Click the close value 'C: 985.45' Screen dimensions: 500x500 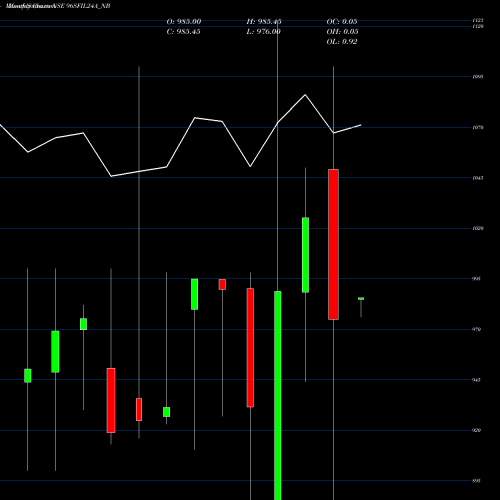pos(184,32)
